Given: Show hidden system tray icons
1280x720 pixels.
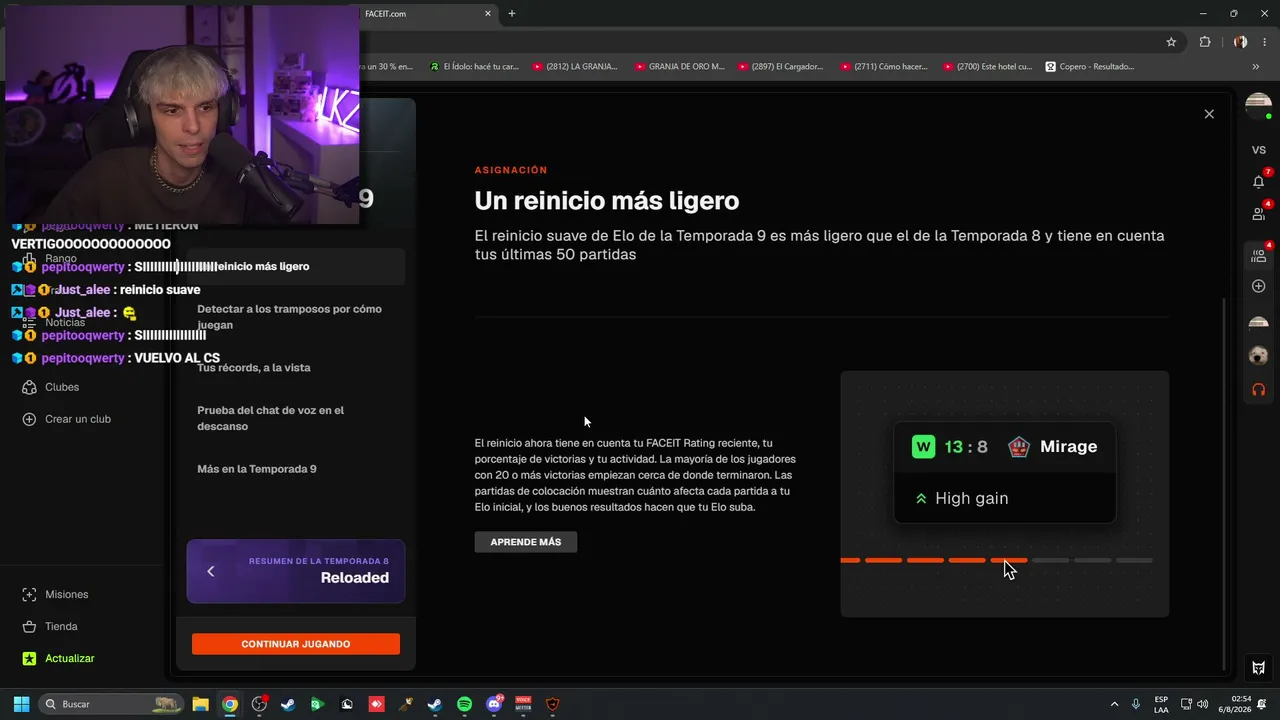Looking at the screenshot, I should [1114, 704].
